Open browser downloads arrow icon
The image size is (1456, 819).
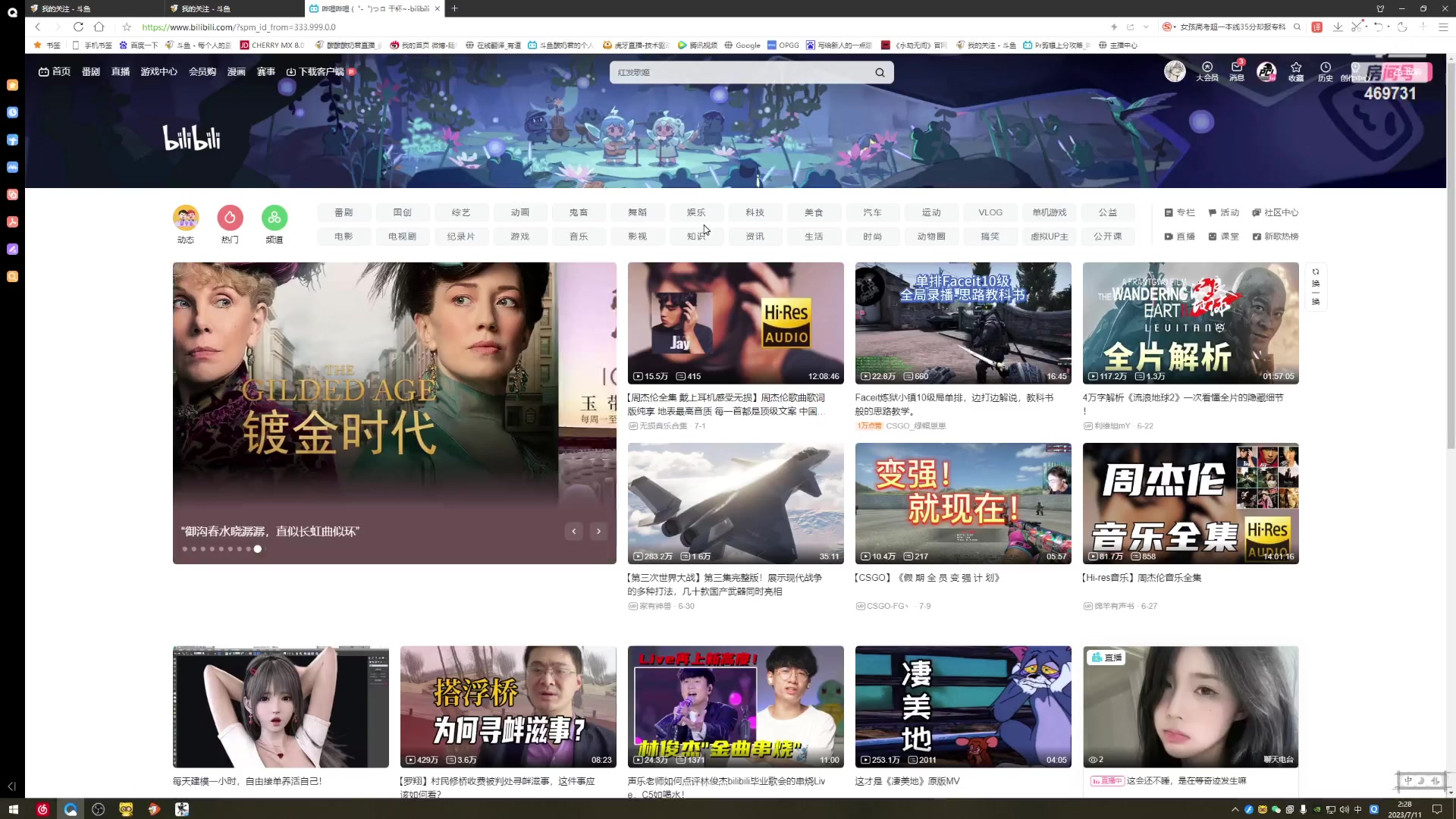click(x=1338, y=27)
